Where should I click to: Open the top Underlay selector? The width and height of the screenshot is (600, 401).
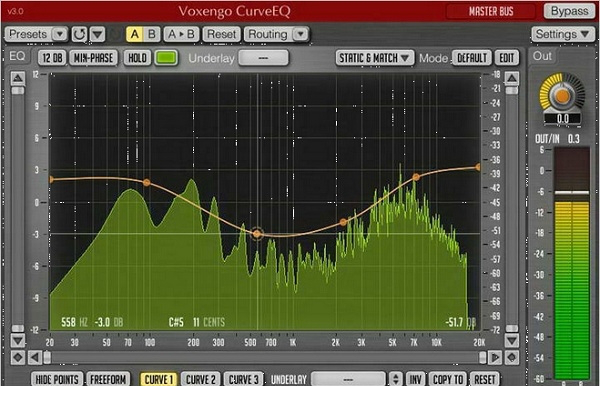263,58
